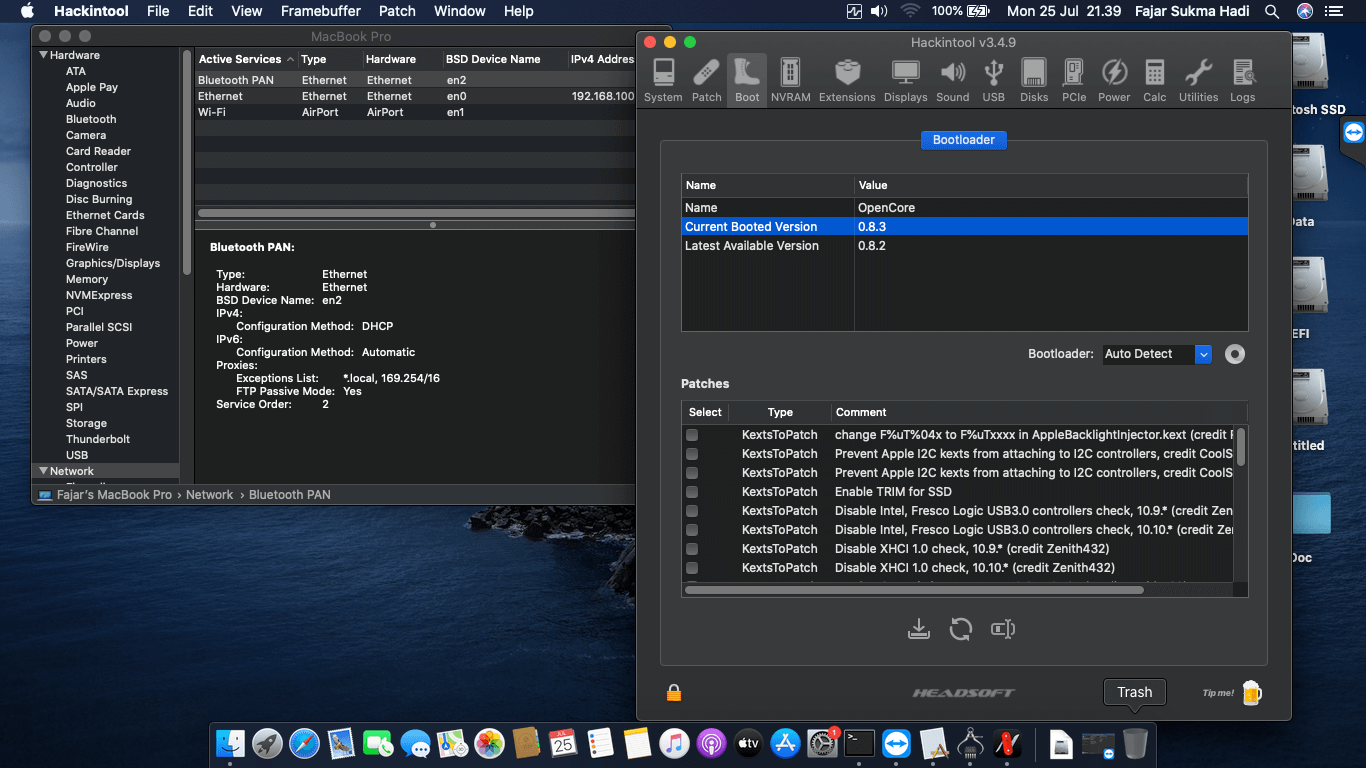Click the download icon below patches
This screenshot has height=768, width=1366.
(918, 629)
